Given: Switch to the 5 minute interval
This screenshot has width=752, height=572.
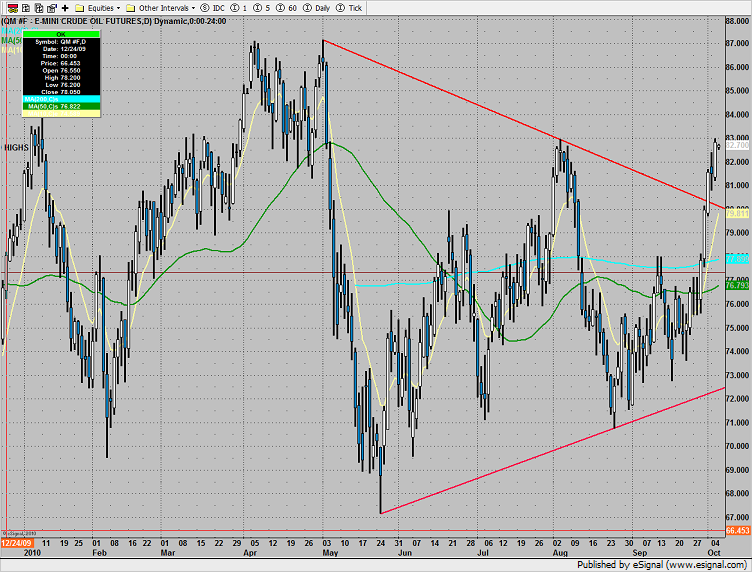Looking at the screenshot, I should [261, 8].
